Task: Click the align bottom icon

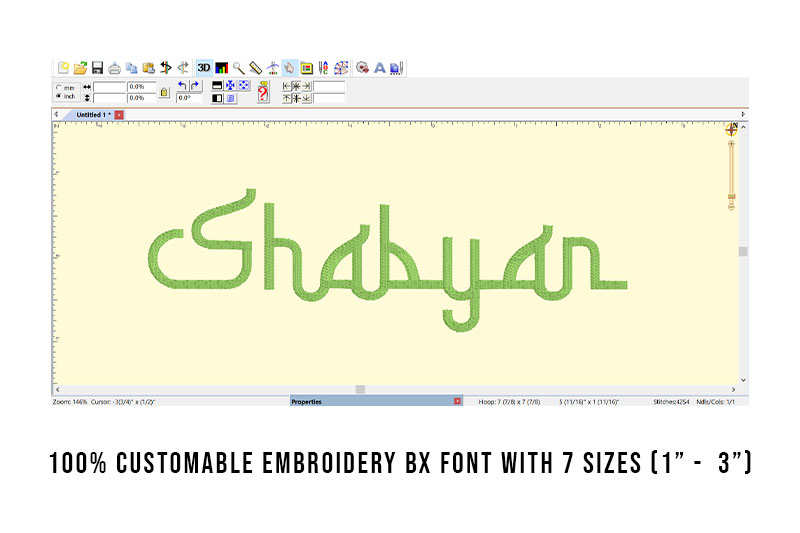Action: click(x=306, y=98)
